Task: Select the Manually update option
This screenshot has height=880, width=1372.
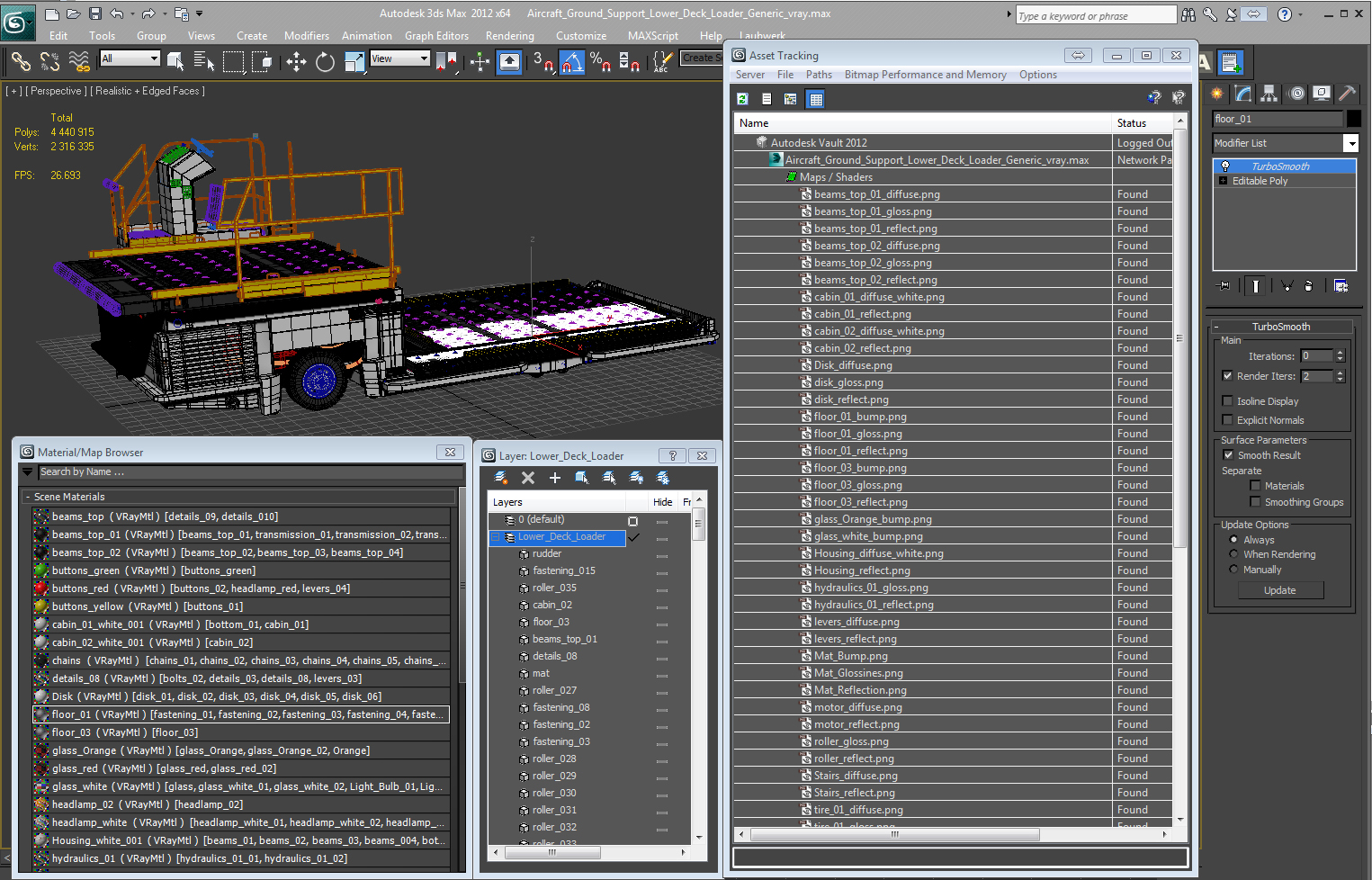Action: tap(1233, 570)
